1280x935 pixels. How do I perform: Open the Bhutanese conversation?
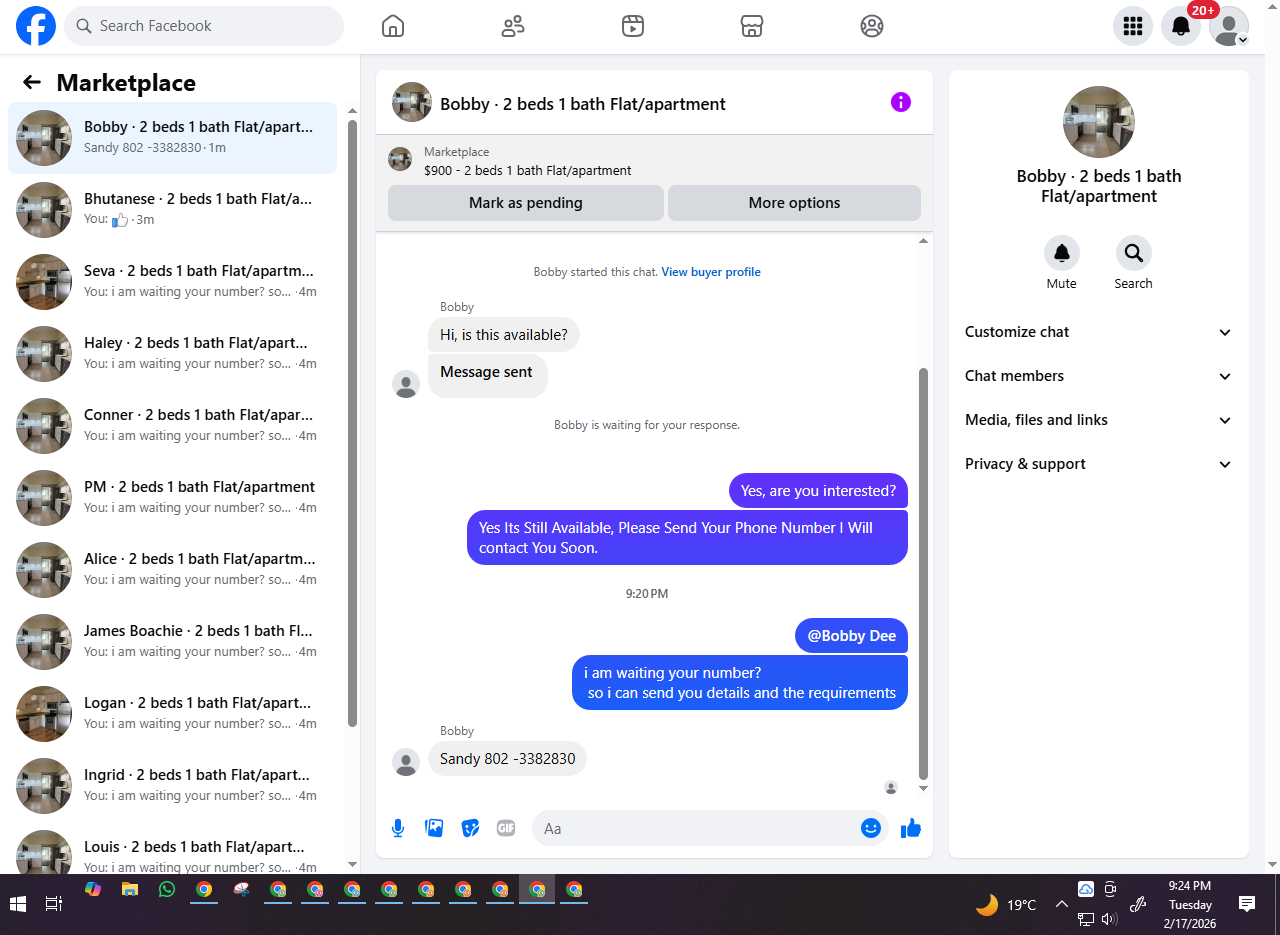(x=172, y=210)
